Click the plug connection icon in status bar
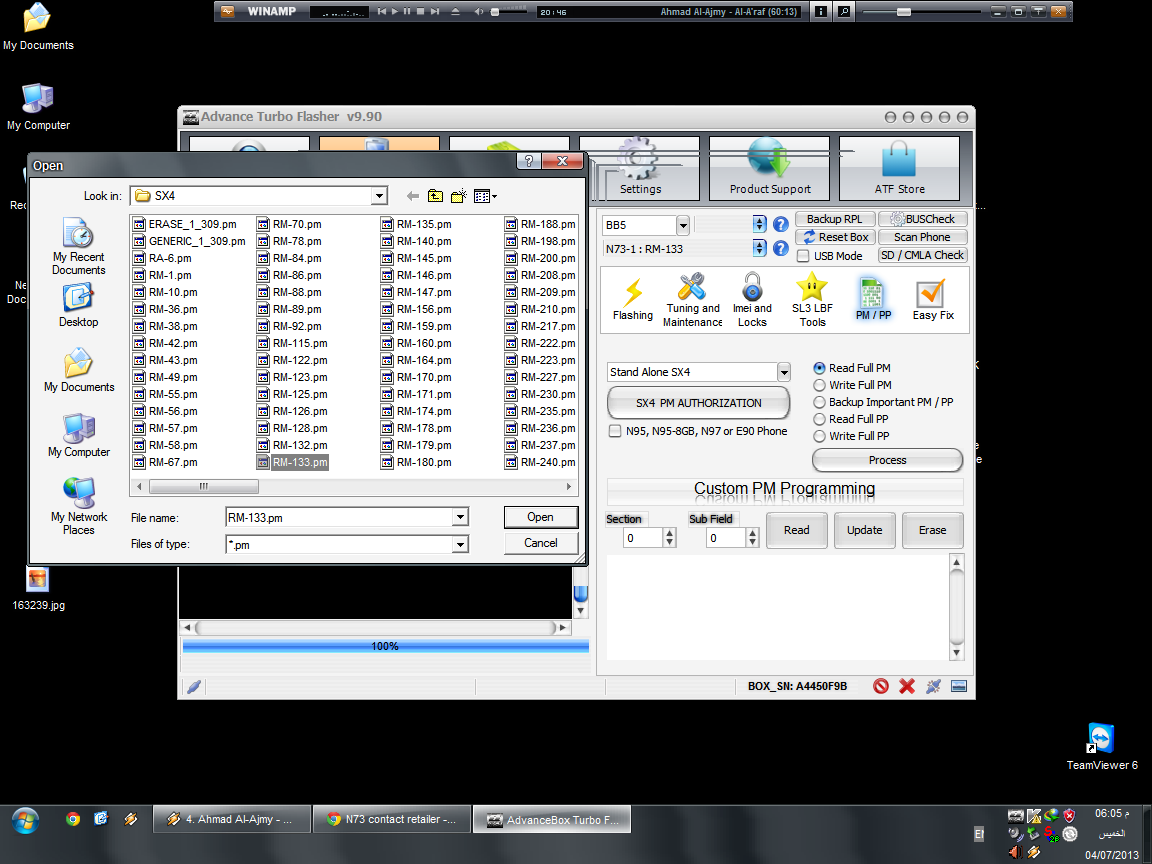Screen dimensions: 1152x864 coord(933,686)
